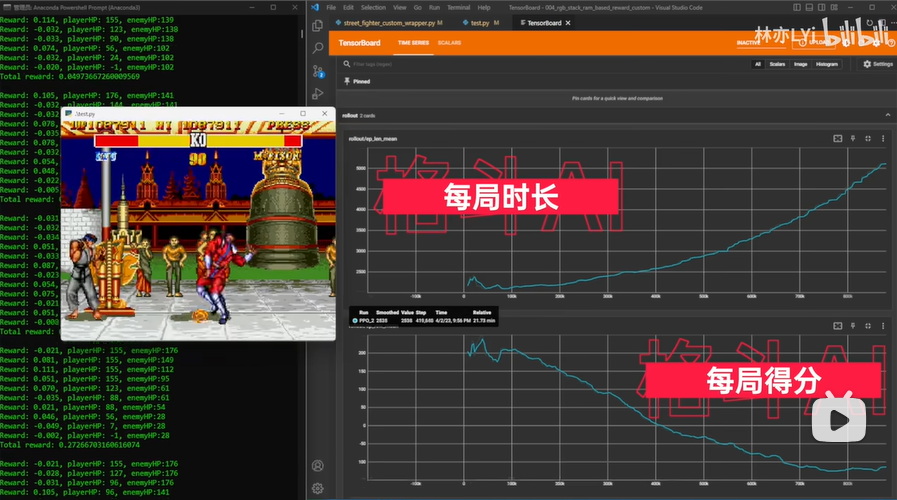
Task: Open the Edit menu
Action: (x=348, y=7)
